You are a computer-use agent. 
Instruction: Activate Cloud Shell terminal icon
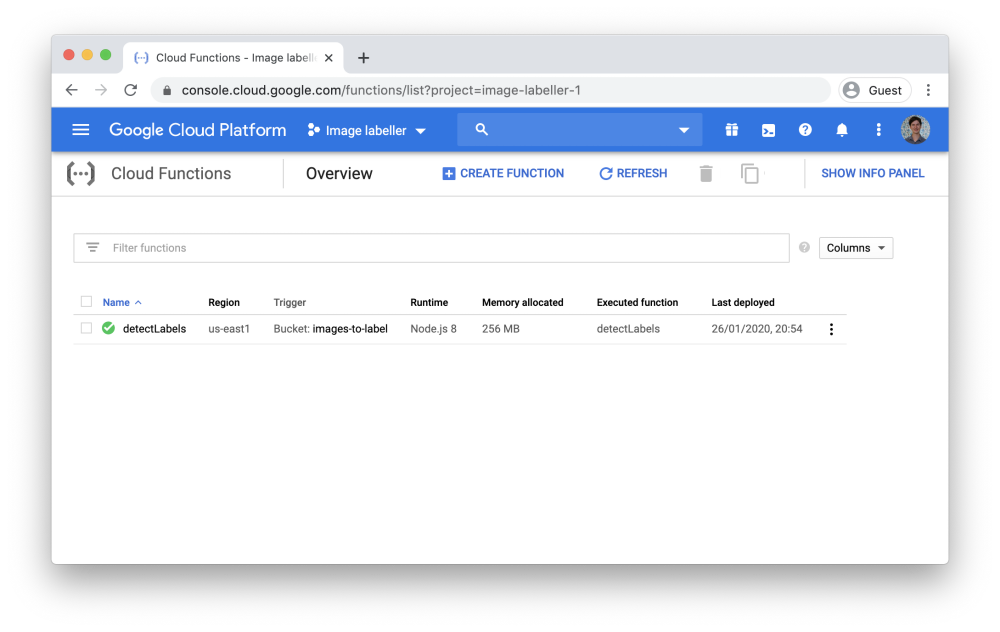click(768, 130)
